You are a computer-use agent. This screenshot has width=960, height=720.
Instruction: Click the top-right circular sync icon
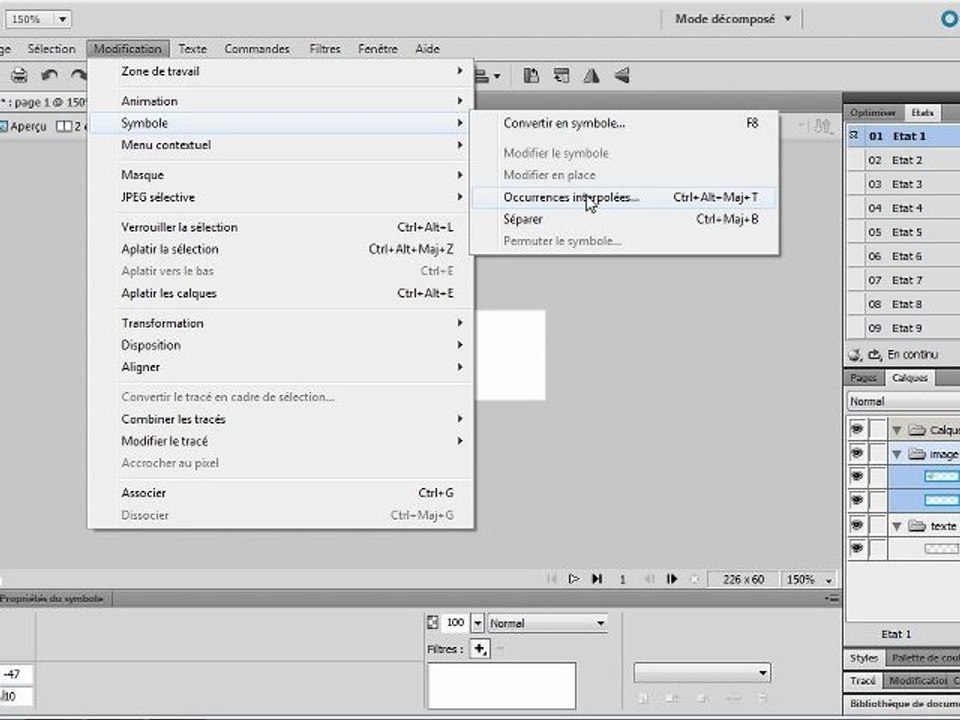[x=950, y=19]
